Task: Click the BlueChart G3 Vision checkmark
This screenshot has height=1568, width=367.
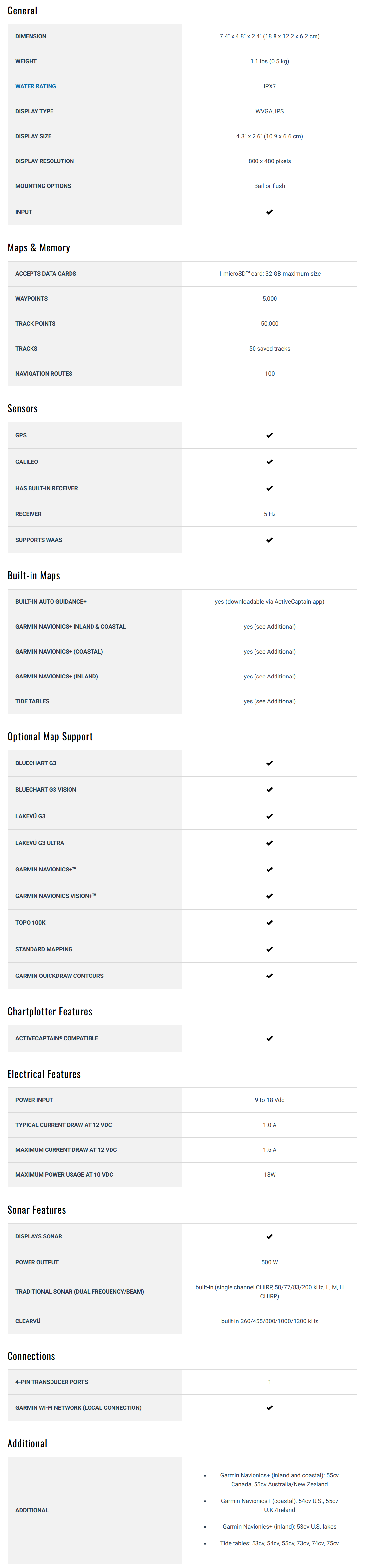Action: click(270, 789)
